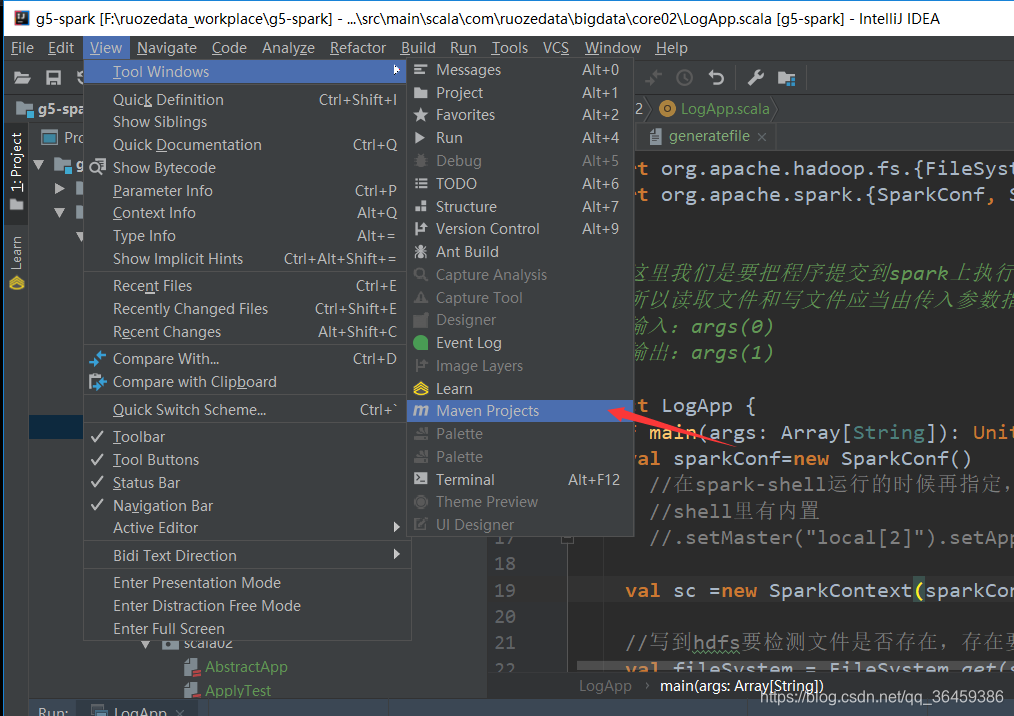1014x716 pixels.
Task: Collapse the scala02 package tree arrow
Action: click(146, 644)
